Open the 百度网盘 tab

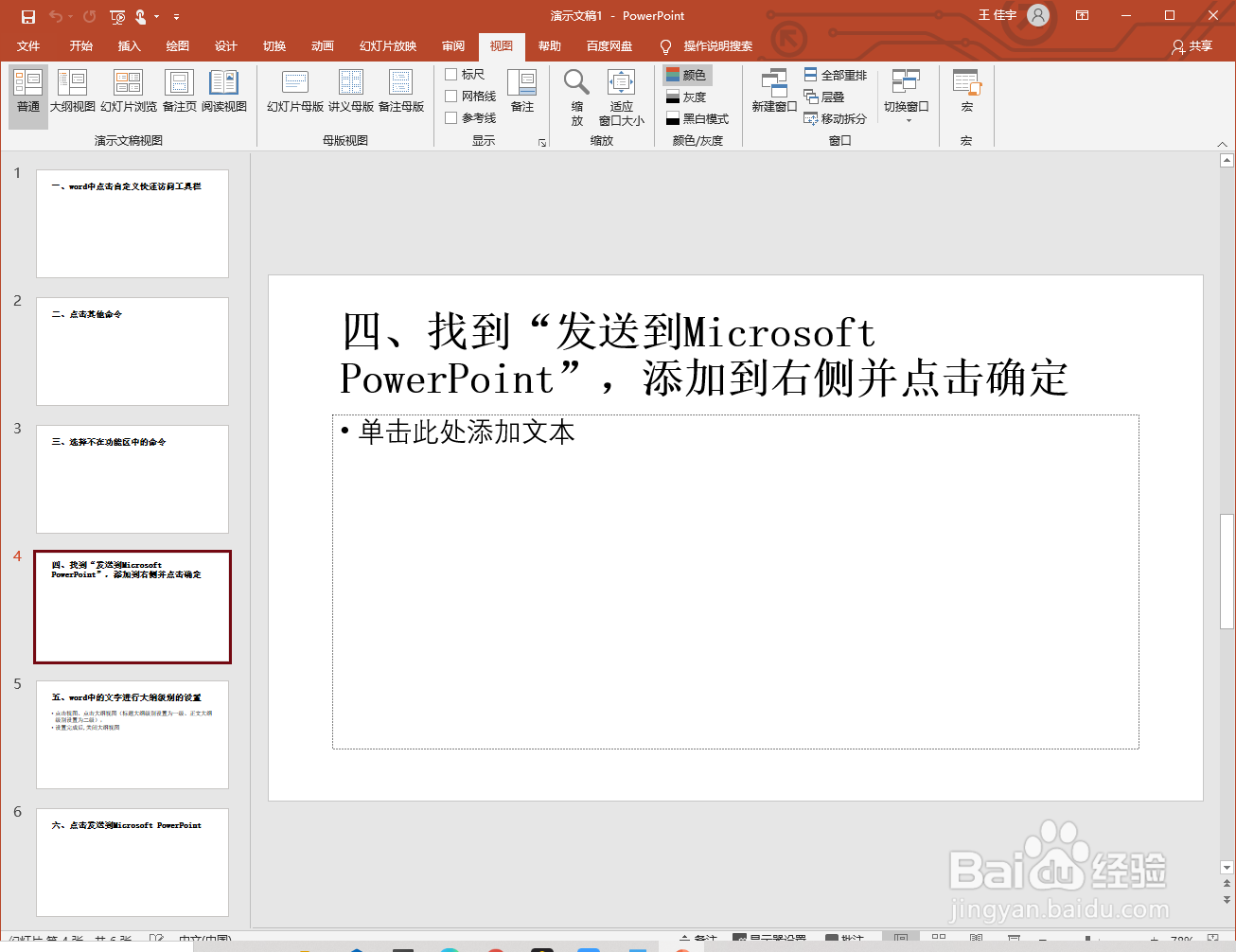[609, 45]
